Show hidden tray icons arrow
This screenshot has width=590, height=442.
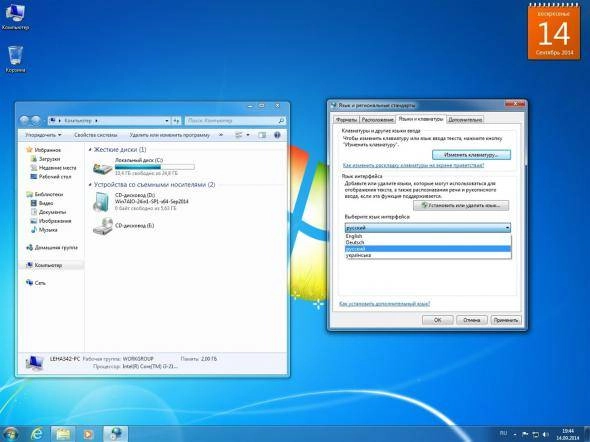pos(515,434)
